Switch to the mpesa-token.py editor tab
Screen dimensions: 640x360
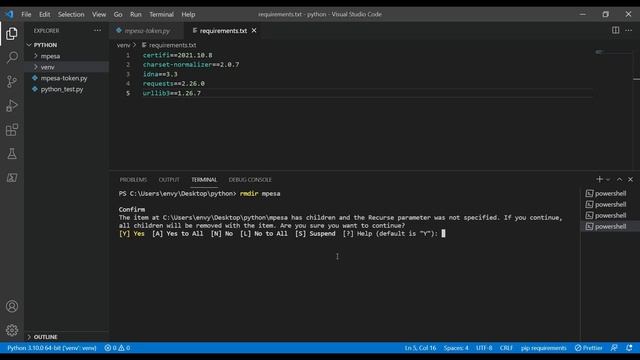(147, 31)
